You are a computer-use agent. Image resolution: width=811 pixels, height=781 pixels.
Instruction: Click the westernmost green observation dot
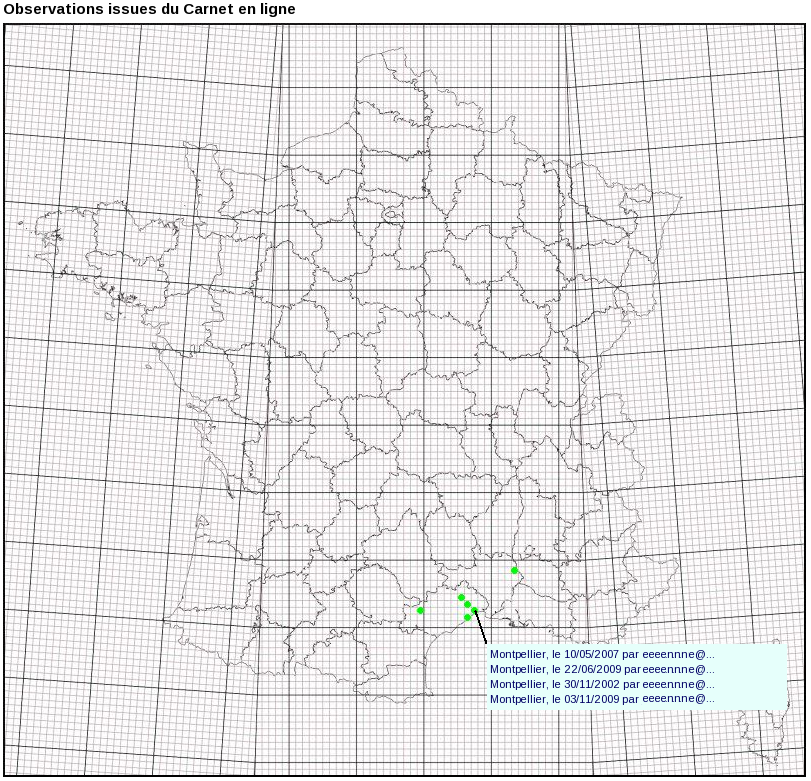421,610
